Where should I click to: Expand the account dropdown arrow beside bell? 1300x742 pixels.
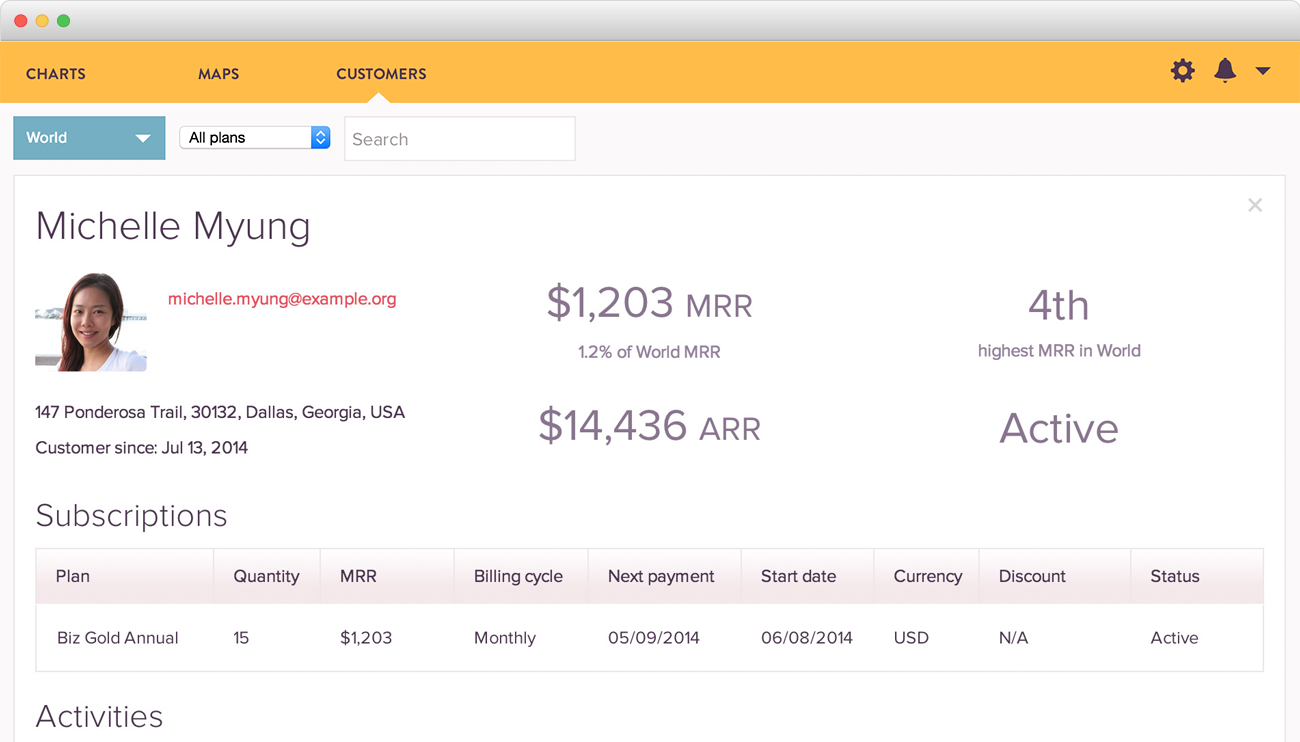click(1263, 71)
